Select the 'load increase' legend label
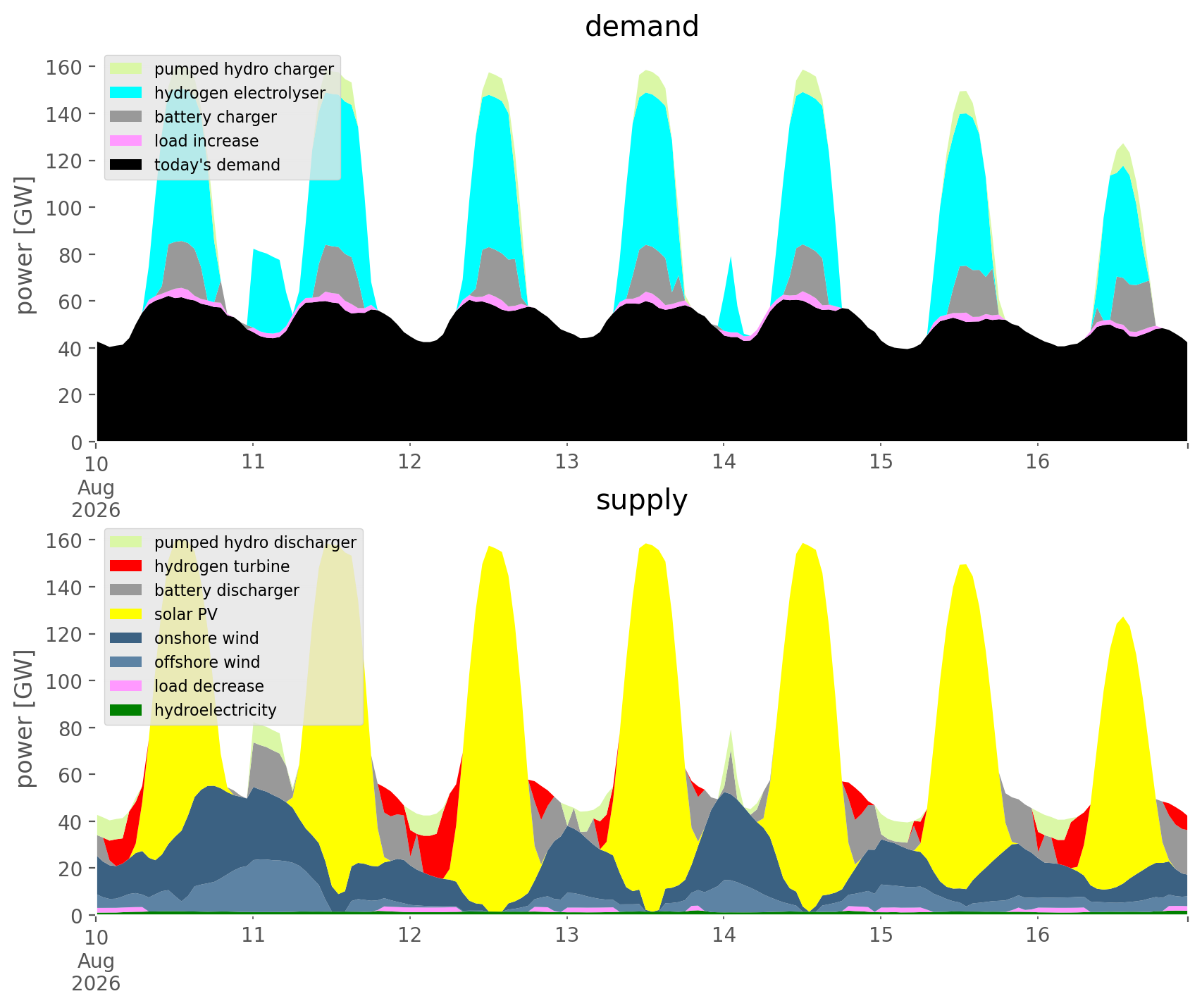Viewport: 1202px width, 1008px height. click(x=206, y=141)
